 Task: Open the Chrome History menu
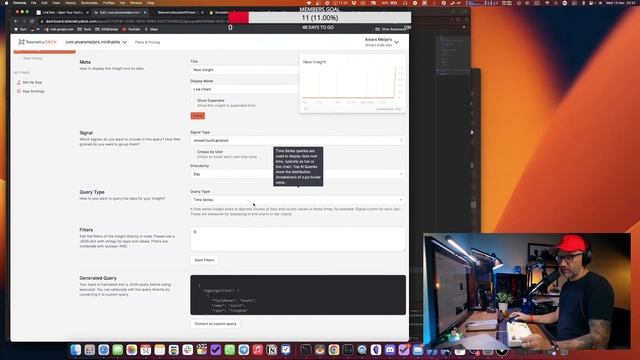[x=70, y=2]
